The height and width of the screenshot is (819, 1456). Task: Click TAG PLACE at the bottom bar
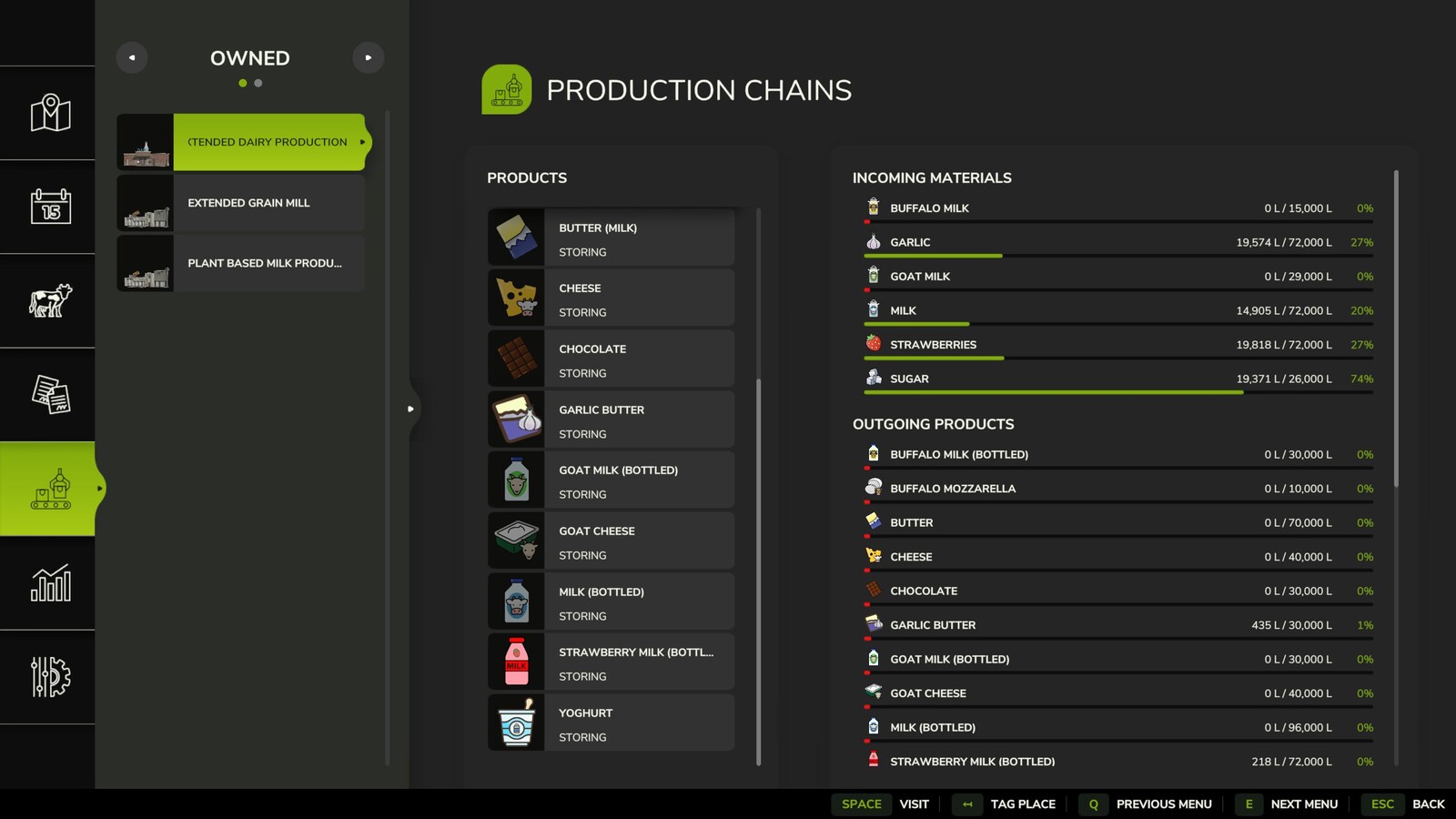point(1022,804)
